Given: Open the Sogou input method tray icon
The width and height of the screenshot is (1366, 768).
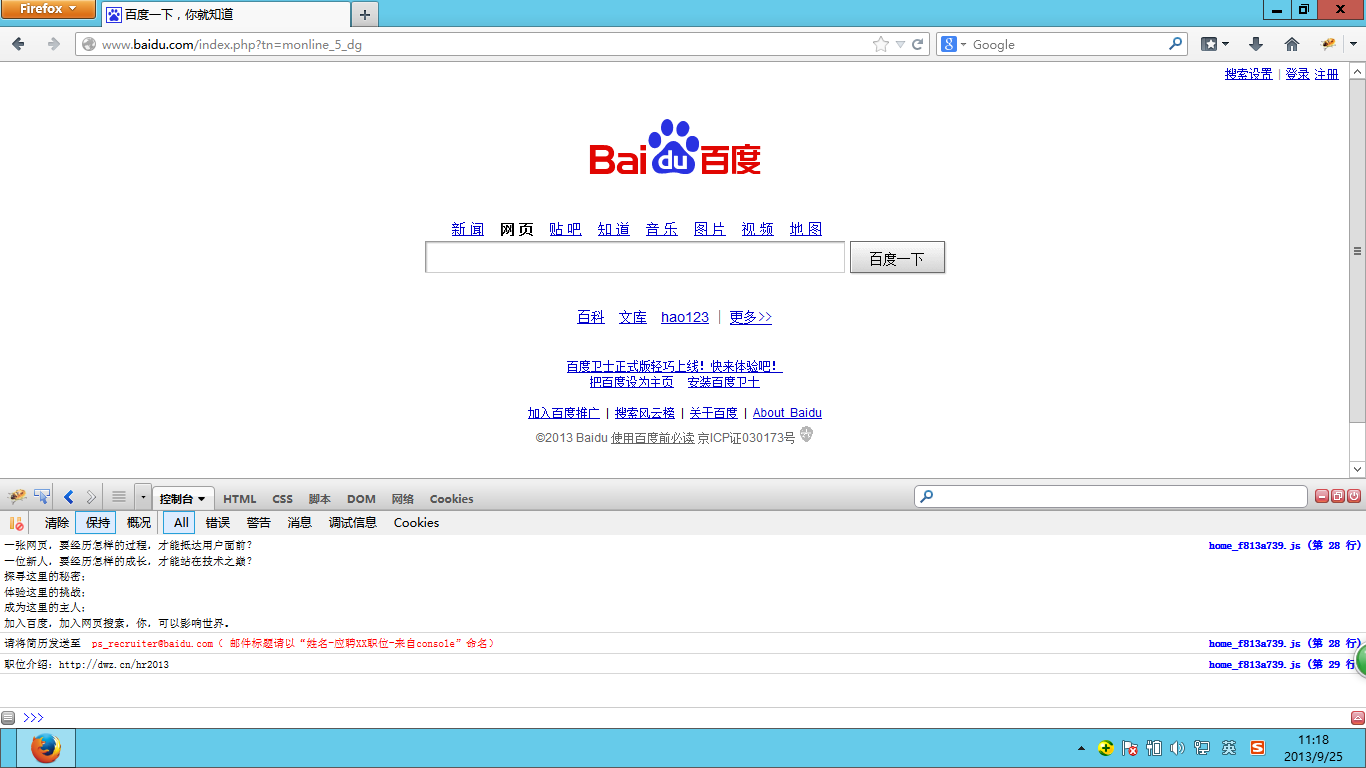Looking at the screenshot, I should coord(1257,748).
